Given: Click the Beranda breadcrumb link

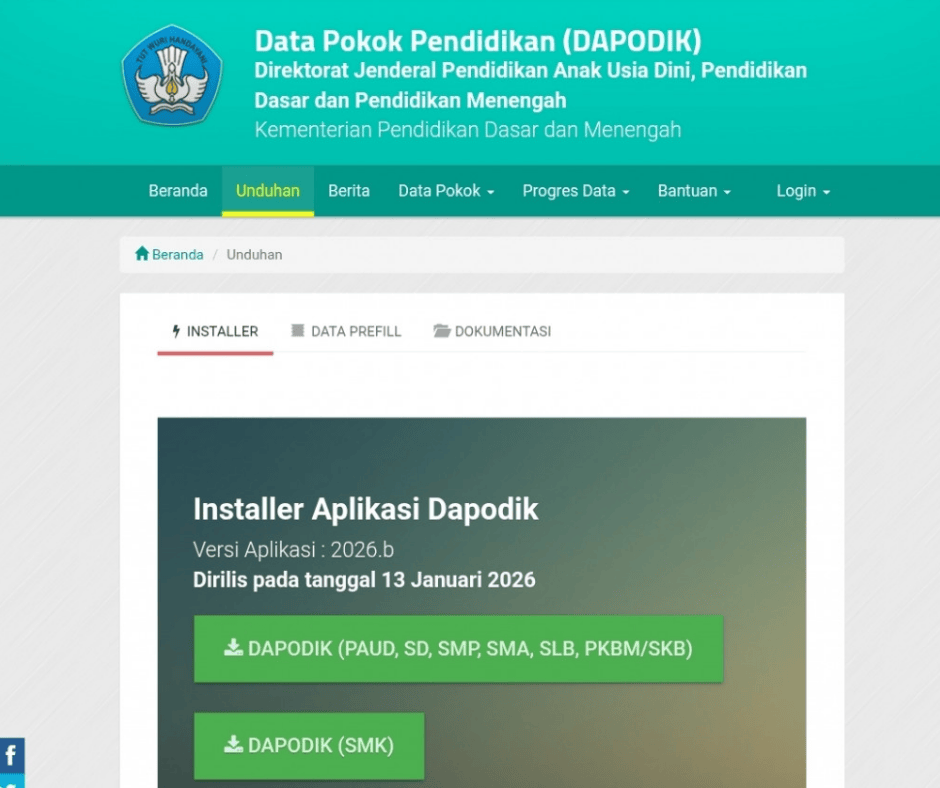Looking at the screenshot, I should (x=177, y=255).
